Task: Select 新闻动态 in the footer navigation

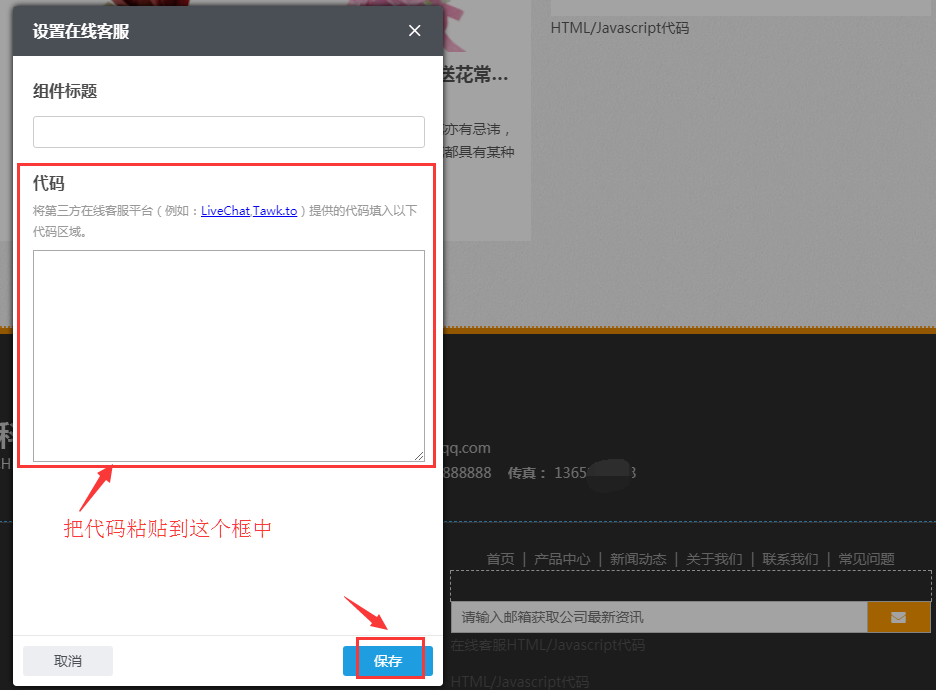Action: (x=637, y=559)
